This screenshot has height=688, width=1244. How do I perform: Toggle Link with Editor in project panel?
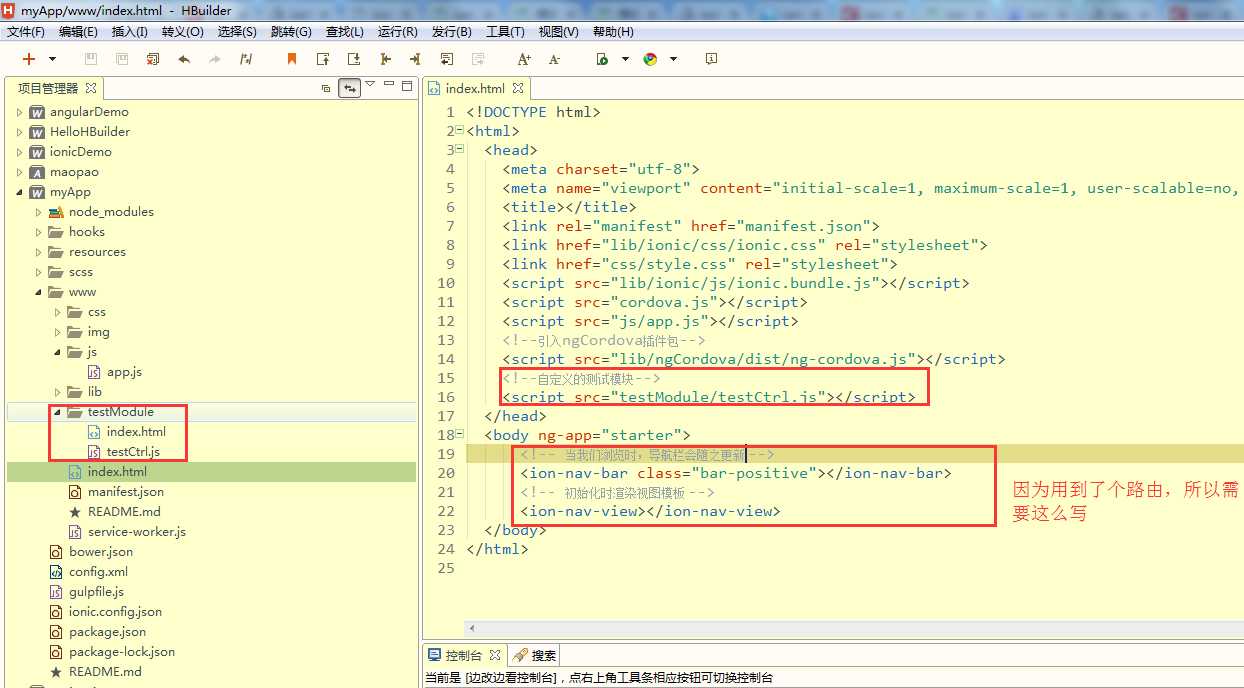(350, 88)
